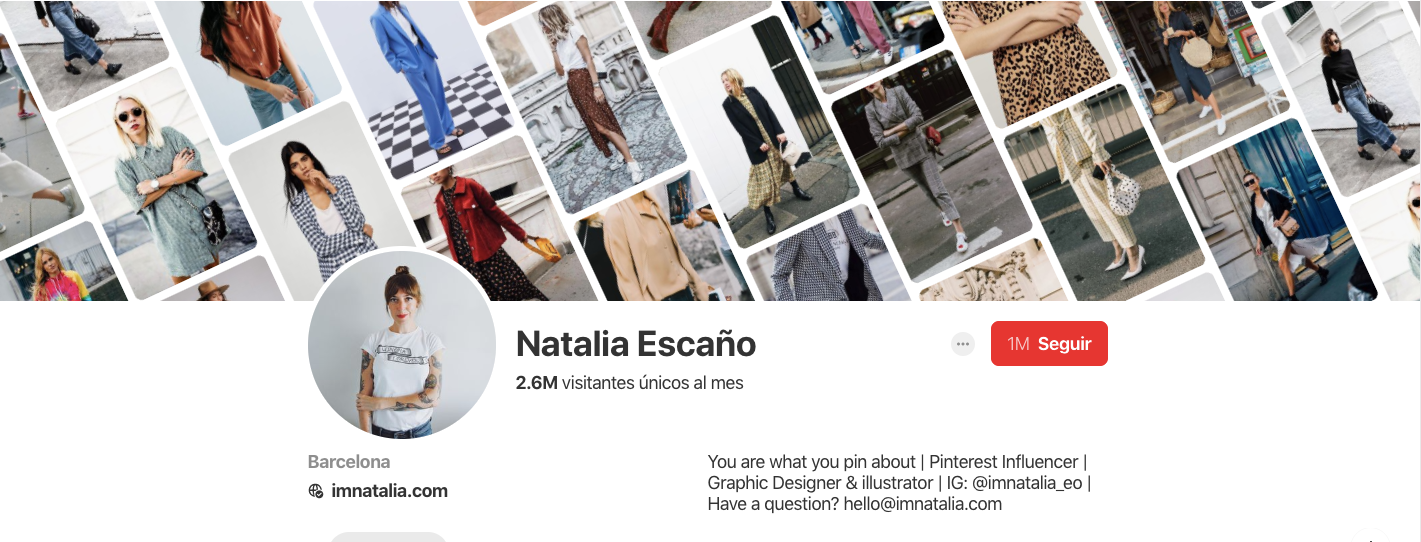This screenshot has width=1421, height=542.
Task: Select the Natalia Escaño profile name heading
Action: [x=636, y=344]
